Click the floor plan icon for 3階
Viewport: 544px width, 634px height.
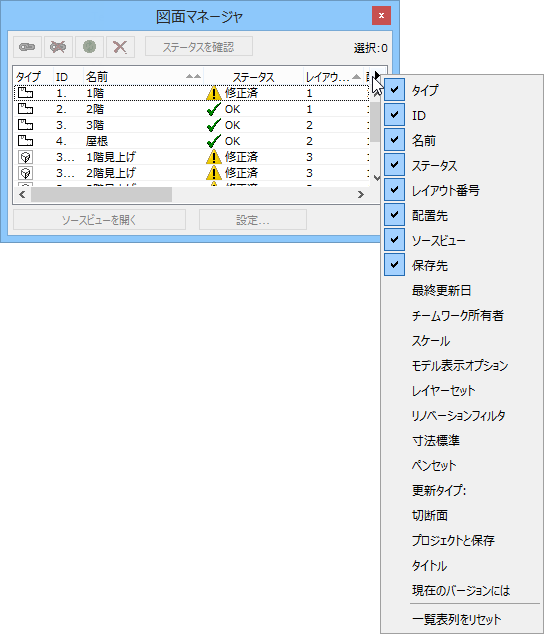(25, 125)
